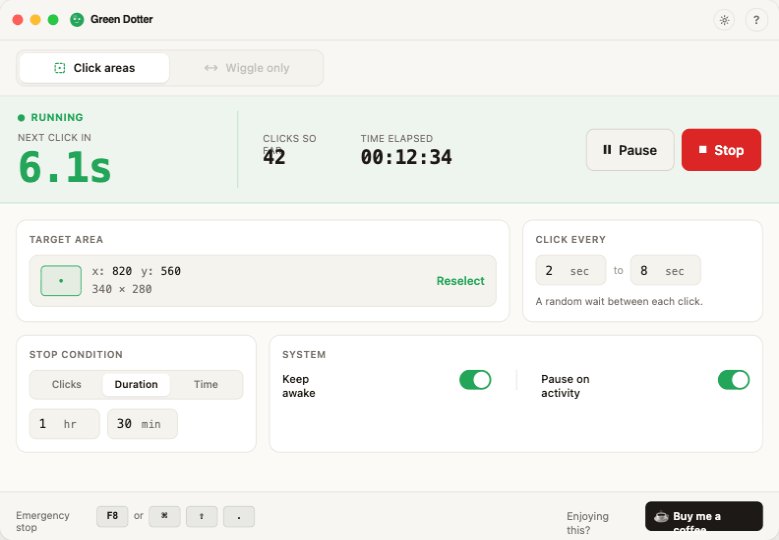Viewport: 779px width, 540px height.
Task: Click the Emergency stop label
Action: pyautogui.click(x=43, y=521)
